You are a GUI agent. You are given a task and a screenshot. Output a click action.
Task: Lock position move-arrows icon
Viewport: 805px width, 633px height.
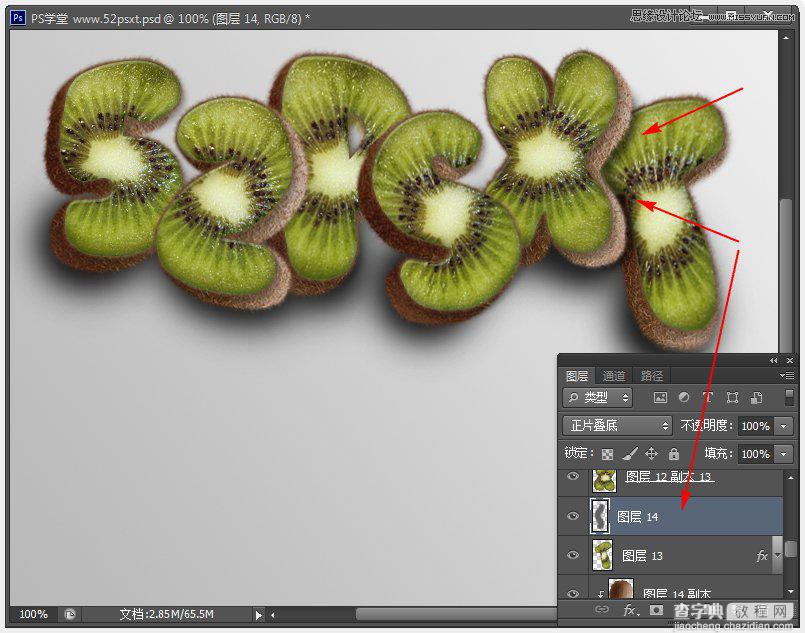coord(651,453)
